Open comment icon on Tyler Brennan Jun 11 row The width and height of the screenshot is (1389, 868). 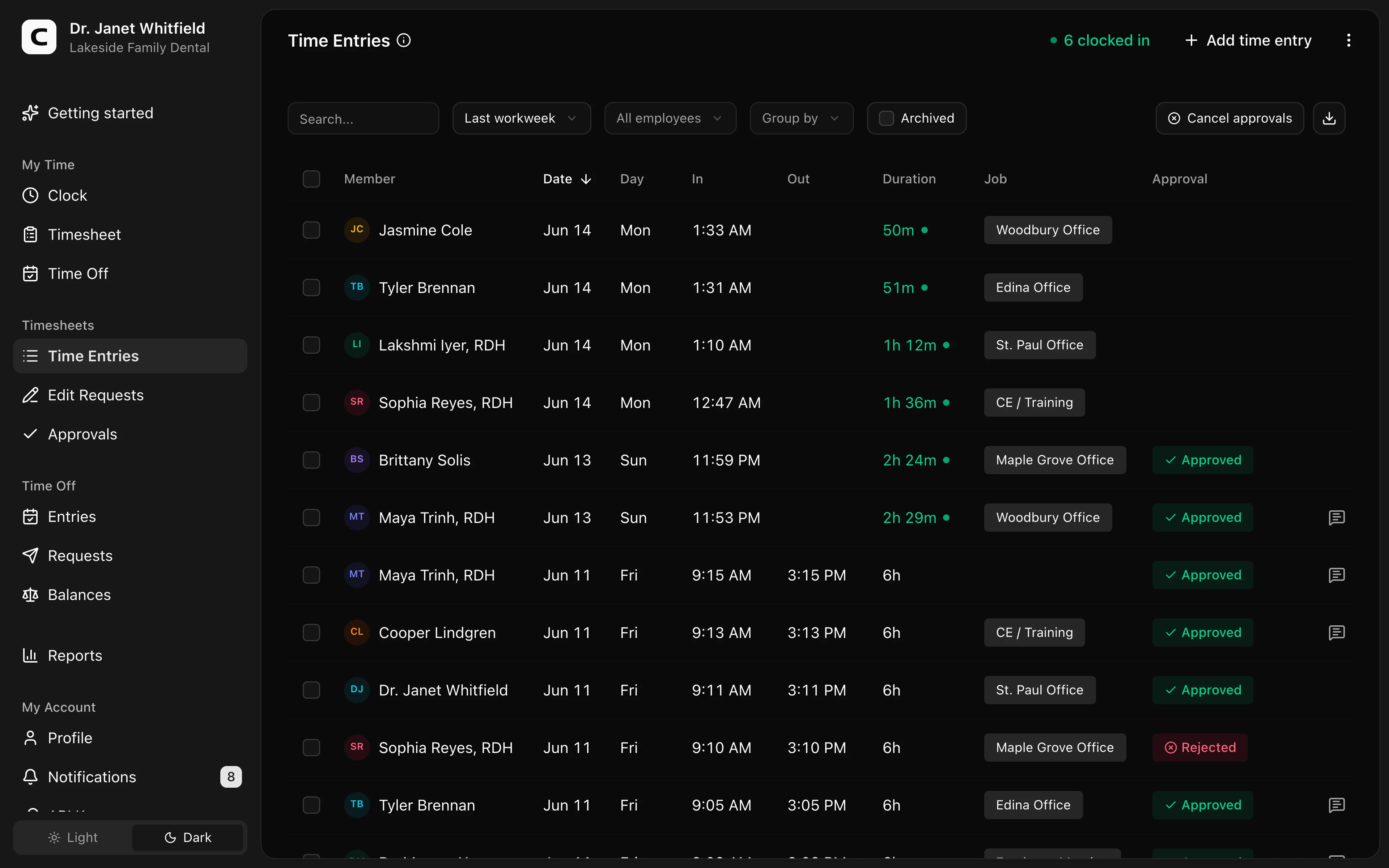click(1337, 805)
